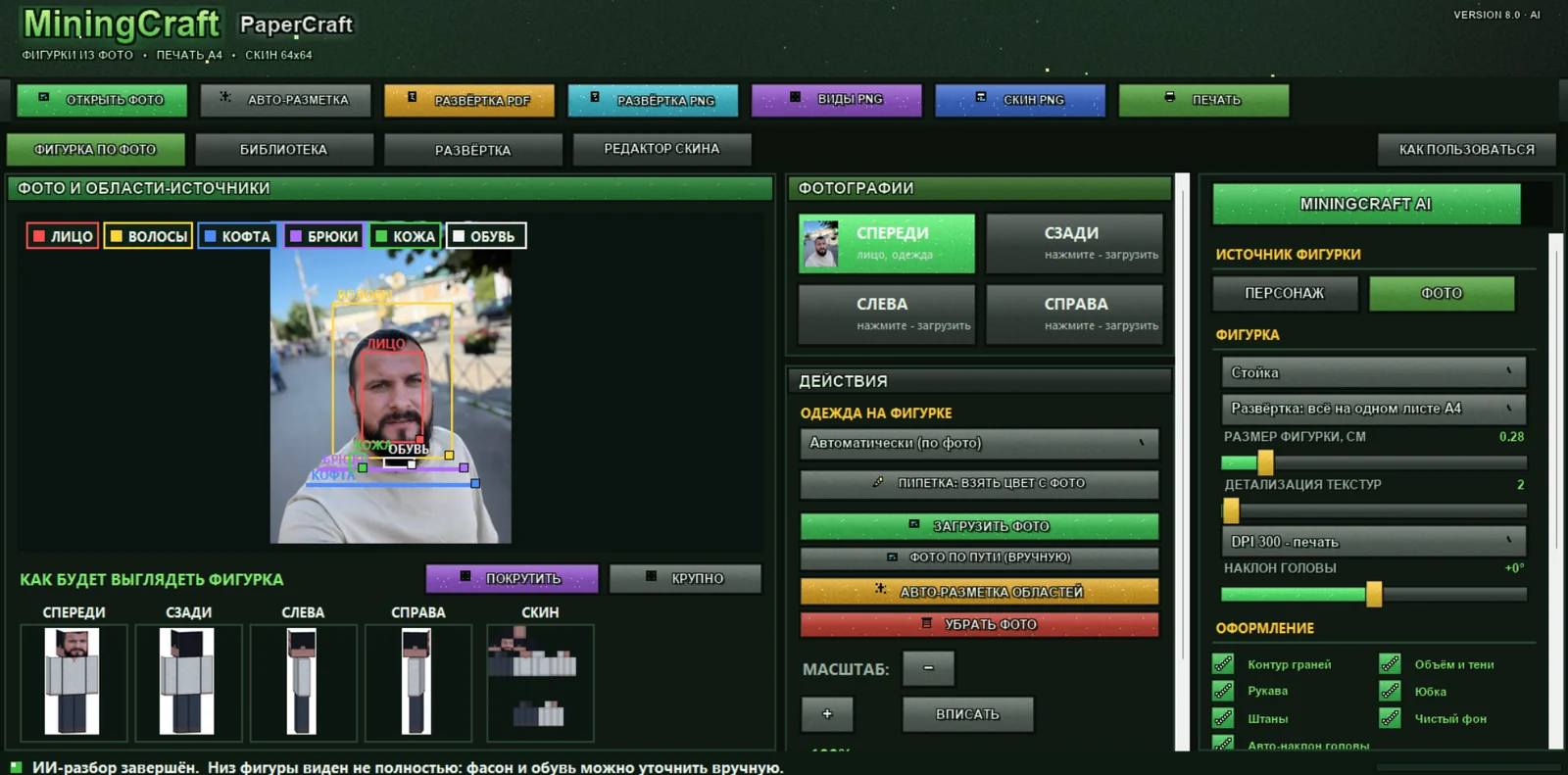Click the figure size value 0.28
Viewport: 1568px width, 775px height.
pos(1511,437)
